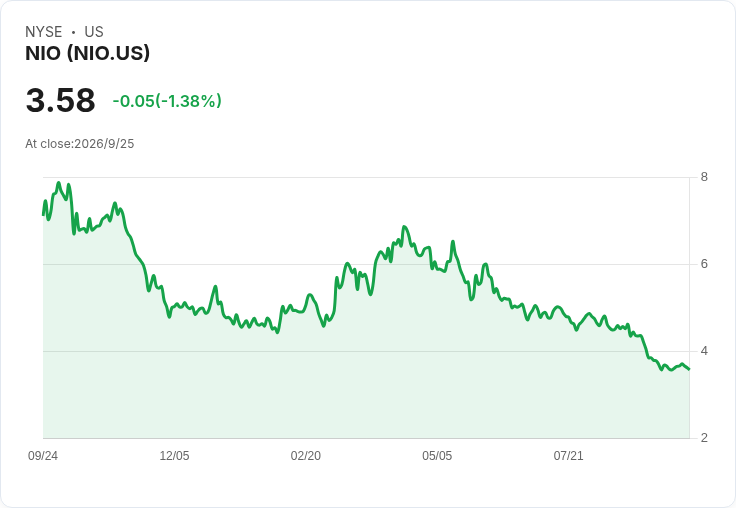Click the dot separator between NYSE and US
The width and height of the screenshot is (736, 508).
(x=73, y=32)
